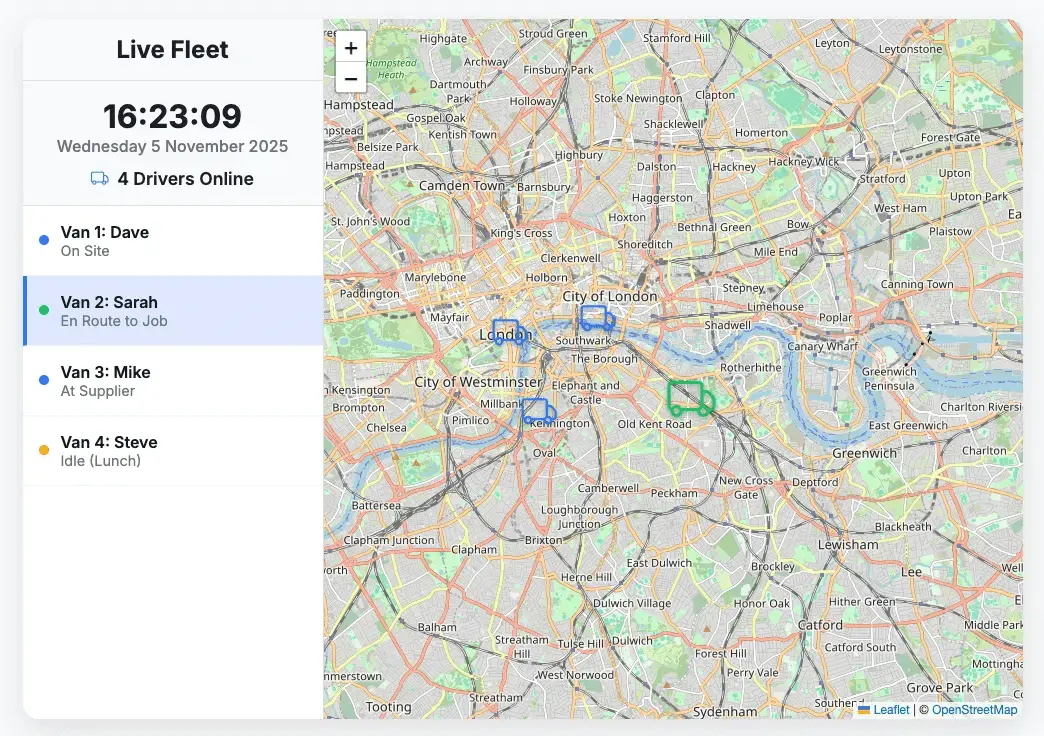Click the blue van marker beside the London label
Screen dimensions: 1044x736
point(508,333)
